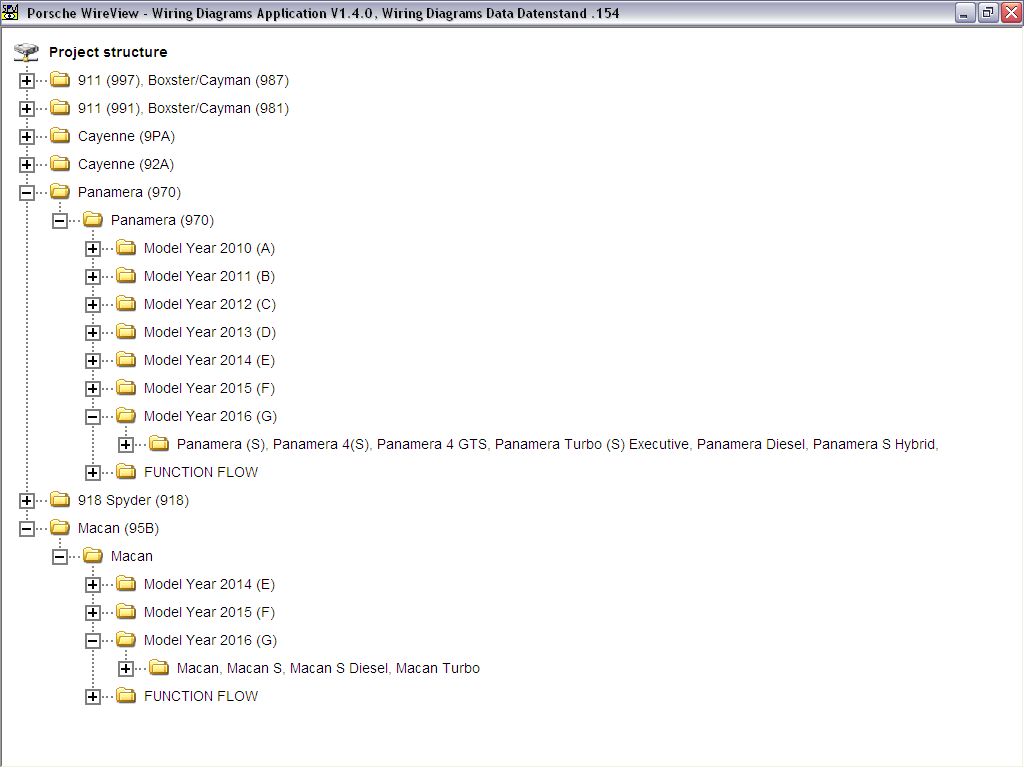Screen dimensions: 1024x768
Task: Click the Cayenne (92A) folder icon
Action: (60, 164)
